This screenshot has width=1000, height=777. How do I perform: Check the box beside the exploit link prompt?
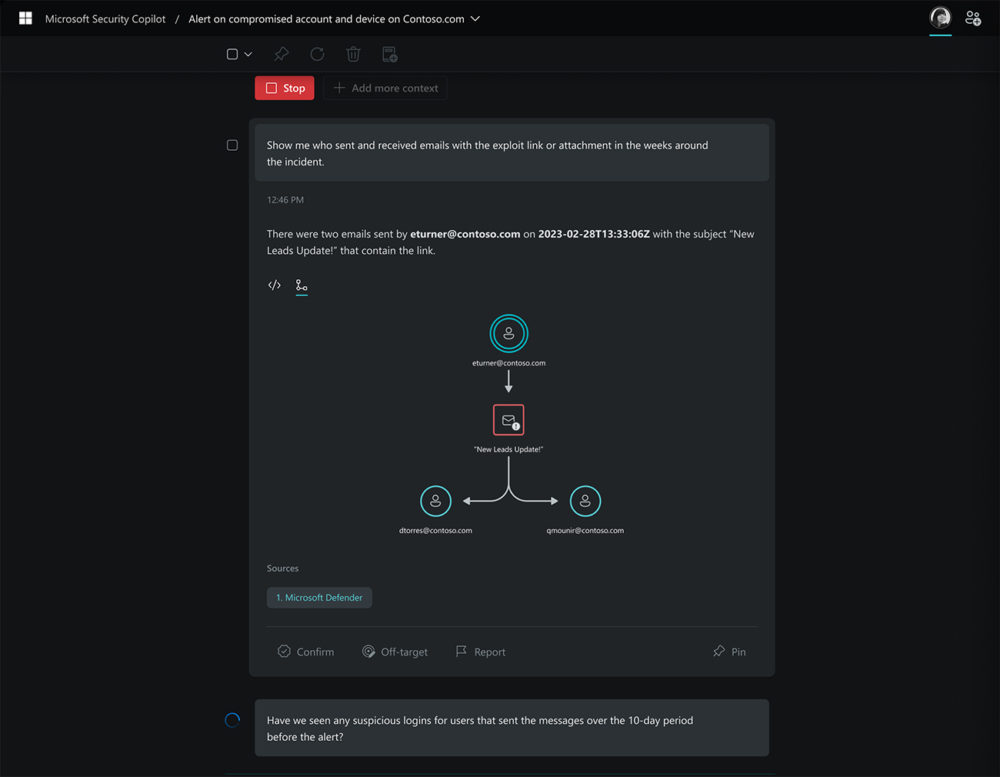(x=232, y=145)
